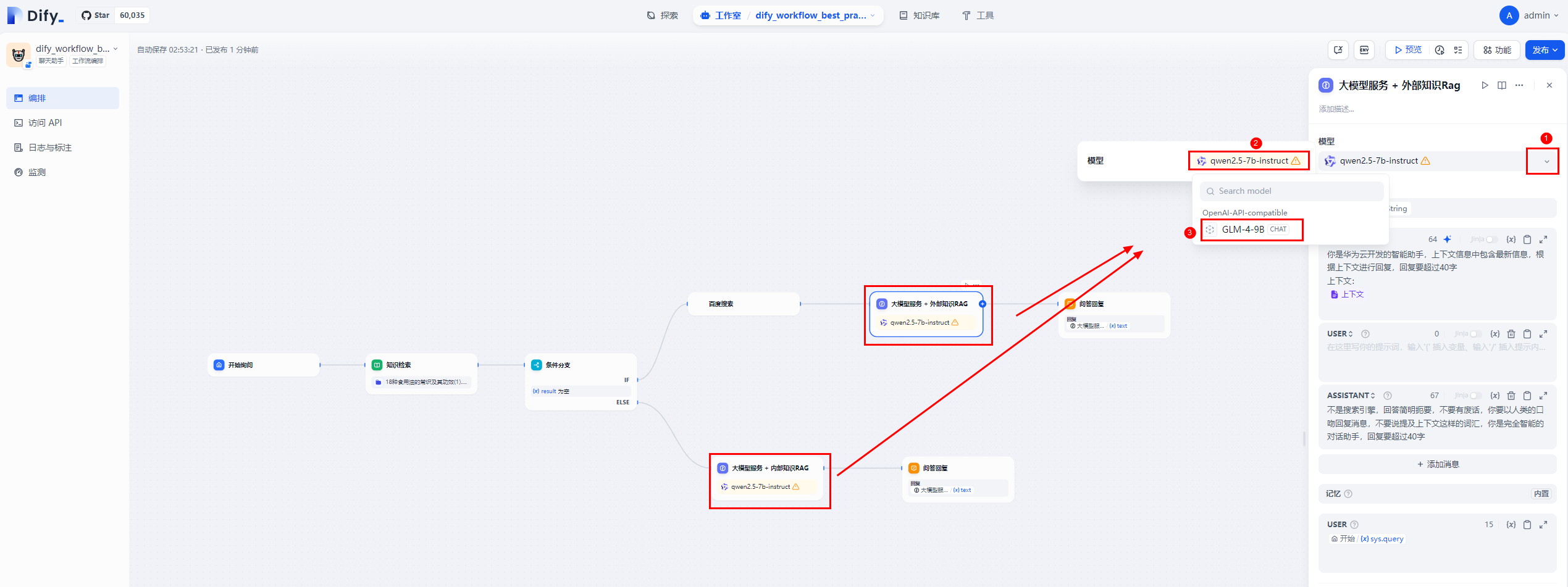Run this step with the play icon
Image resolution: width=1568 pixels, height=587 pixels.
[x=1485, y=85]
